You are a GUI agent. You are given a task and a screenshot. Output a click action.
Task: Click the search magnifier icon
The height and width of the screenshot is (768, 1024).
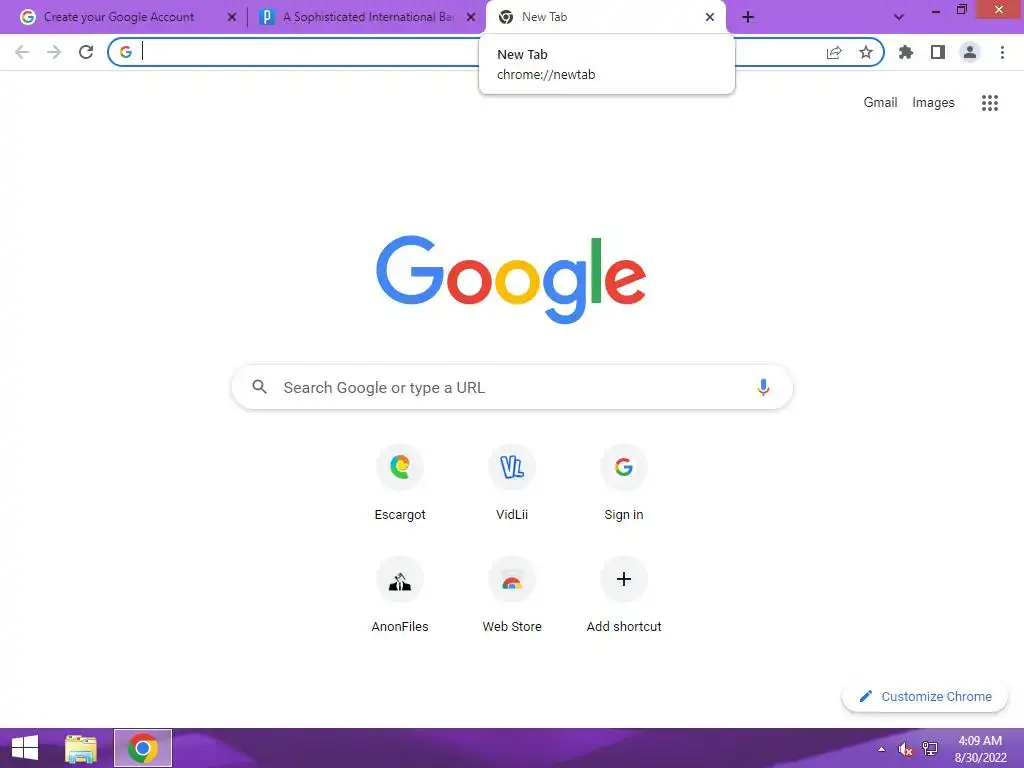point(259,387)
